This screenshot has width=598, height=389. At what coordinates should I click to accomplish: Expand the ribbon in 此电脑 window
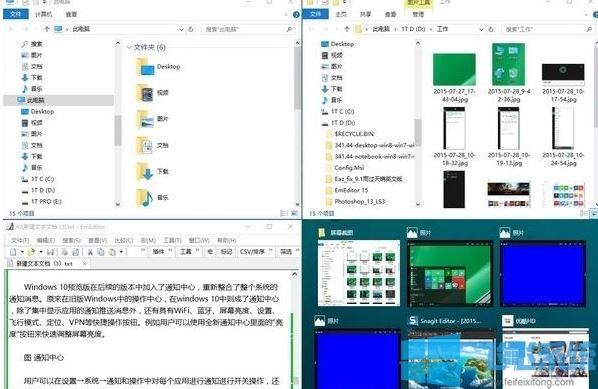coord(286,14)
